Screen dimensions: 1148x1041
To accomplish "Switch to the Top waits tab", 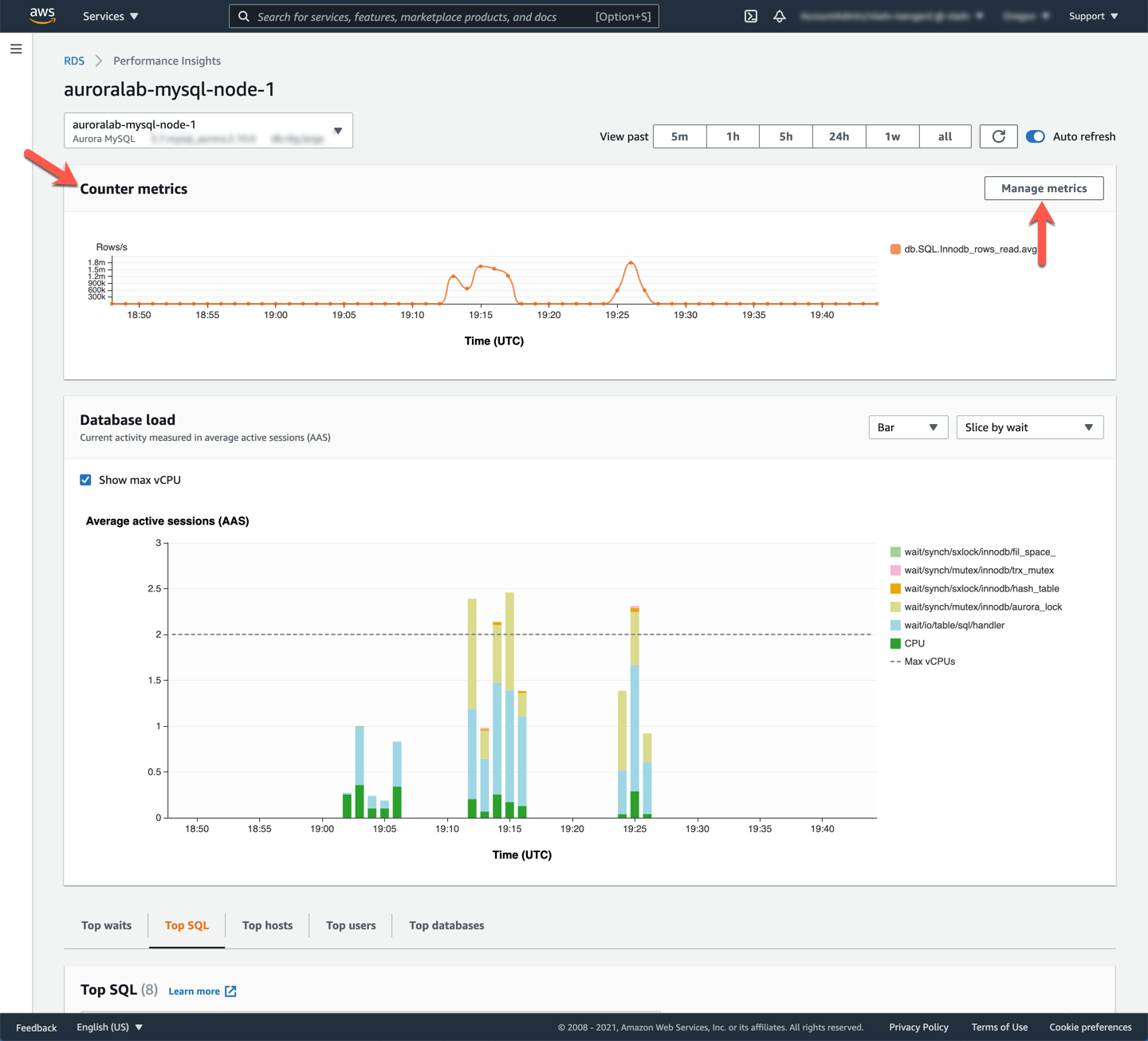I will [106, 925].
